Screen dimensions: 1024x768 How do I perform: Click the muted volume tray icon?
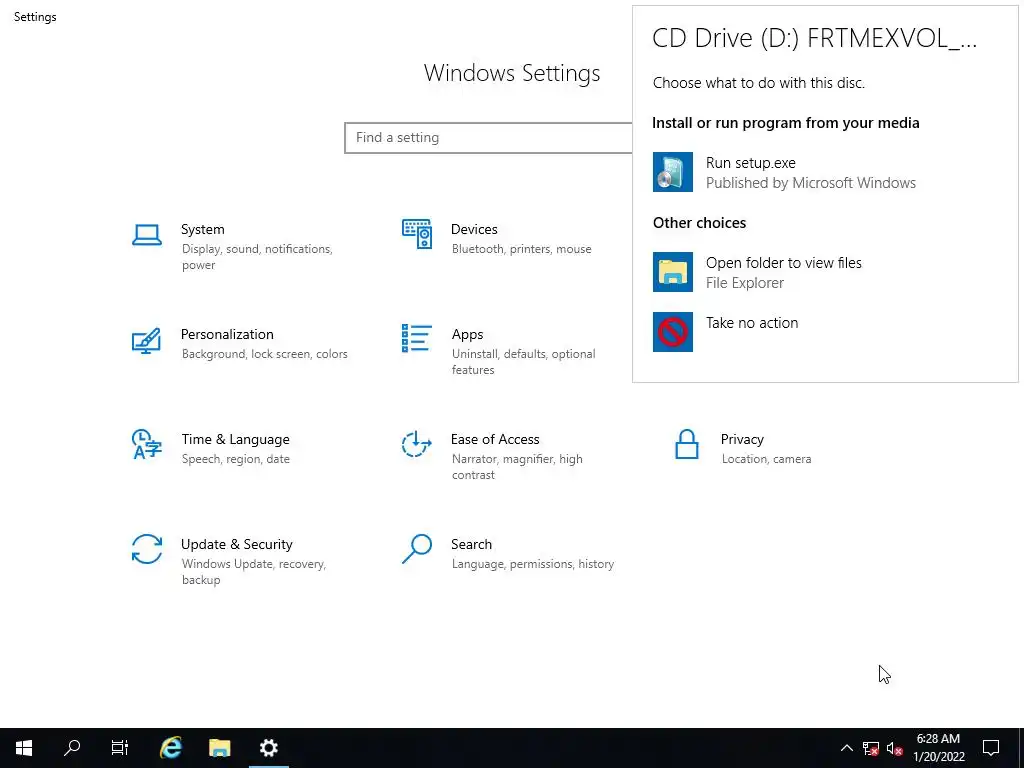point(894,748)
